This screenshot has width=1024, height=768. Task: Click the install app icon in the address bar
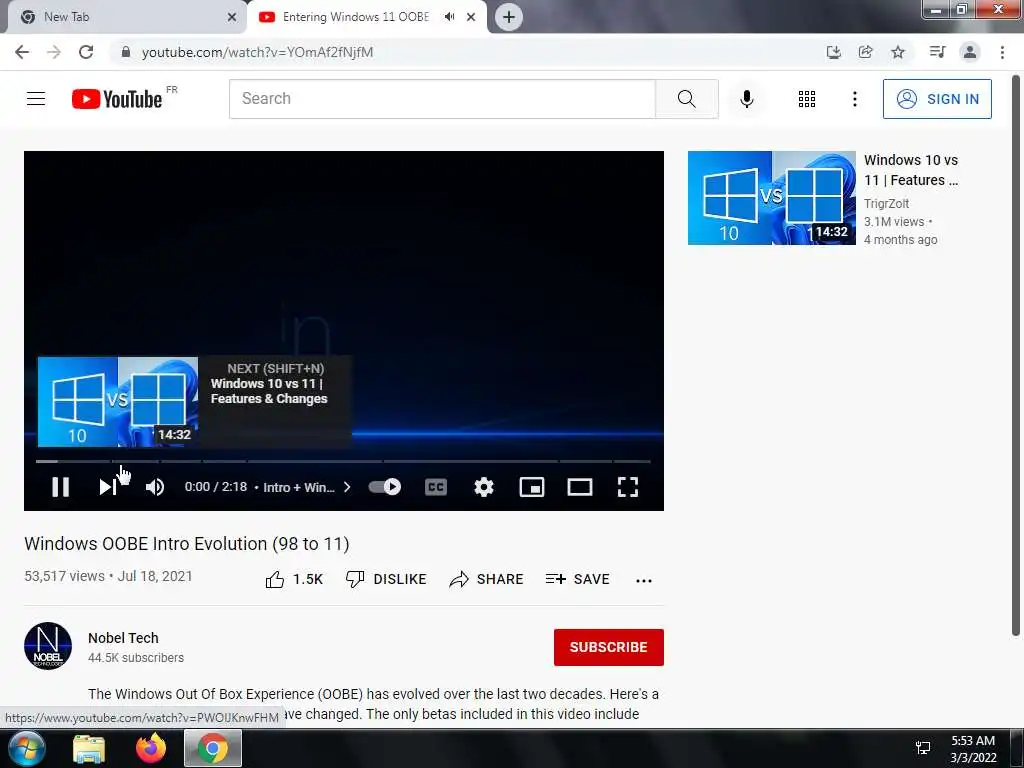pyautogui.click(x=833, y=52)
